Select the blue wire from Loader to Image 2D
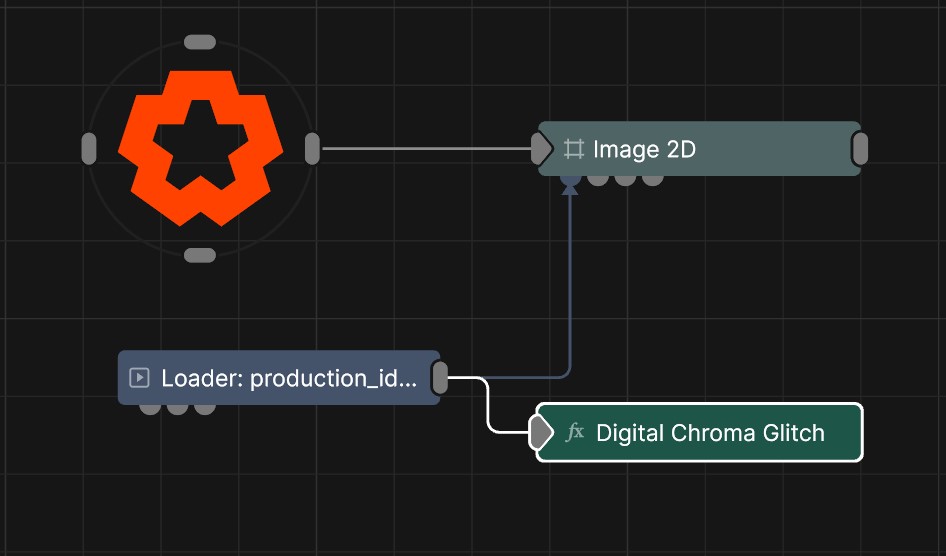The width and height of the screenshot is (946, 556). pos(570,290)
